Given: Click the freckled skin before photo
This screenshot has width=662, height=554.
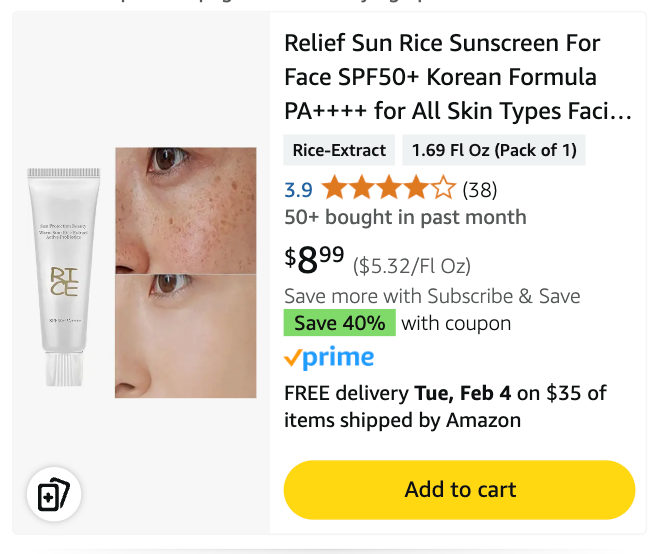Looking at the screenshot, I should (x=185, y=210).
